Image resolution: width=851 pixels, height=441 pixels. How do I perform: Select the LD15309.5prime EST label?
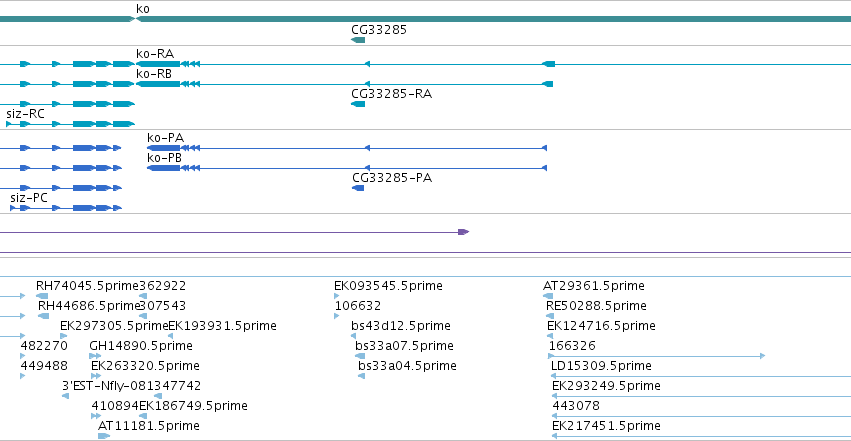(601, 366)
